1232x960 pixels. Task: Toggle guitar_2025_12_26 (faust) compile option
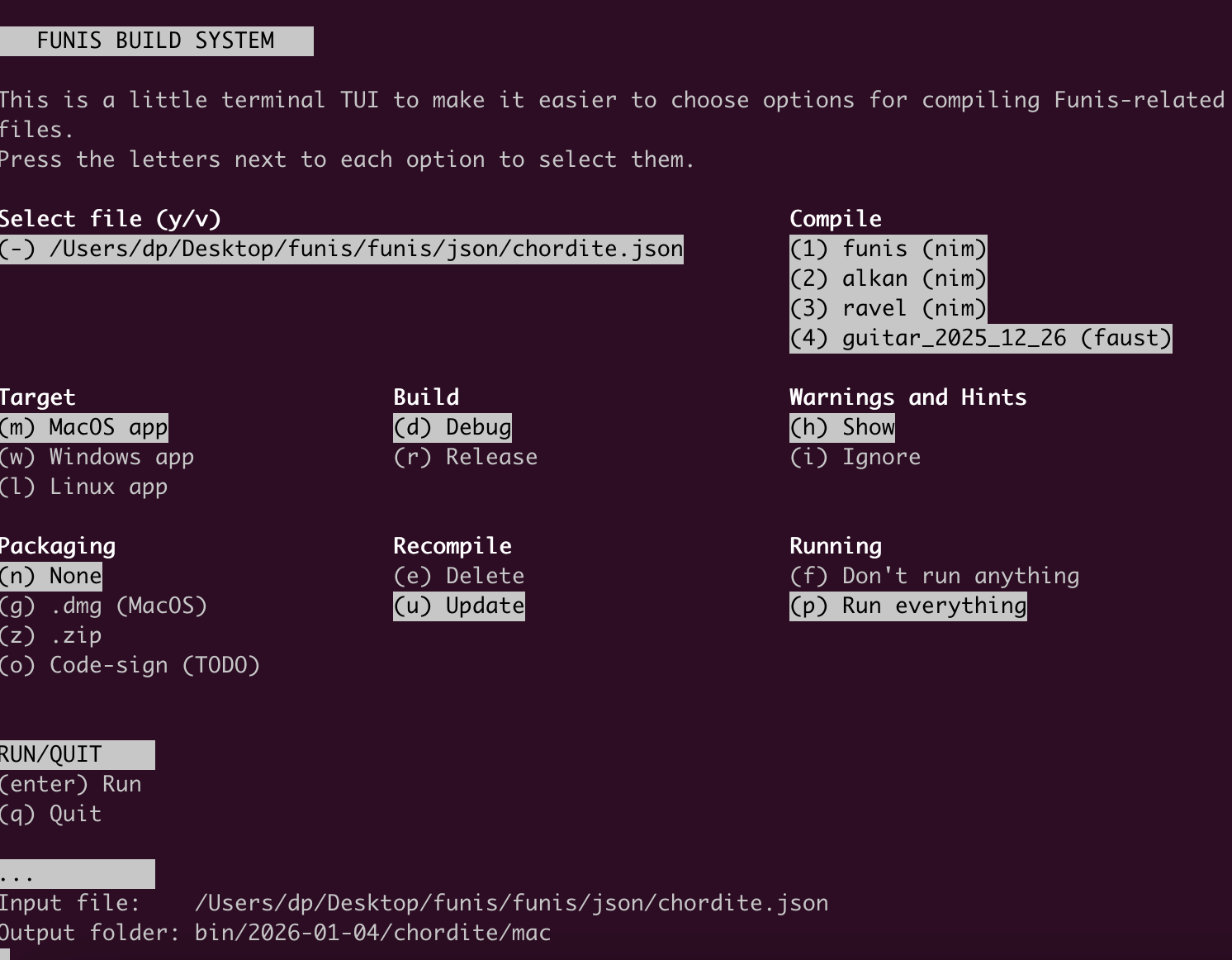click(x=981, y=338)
